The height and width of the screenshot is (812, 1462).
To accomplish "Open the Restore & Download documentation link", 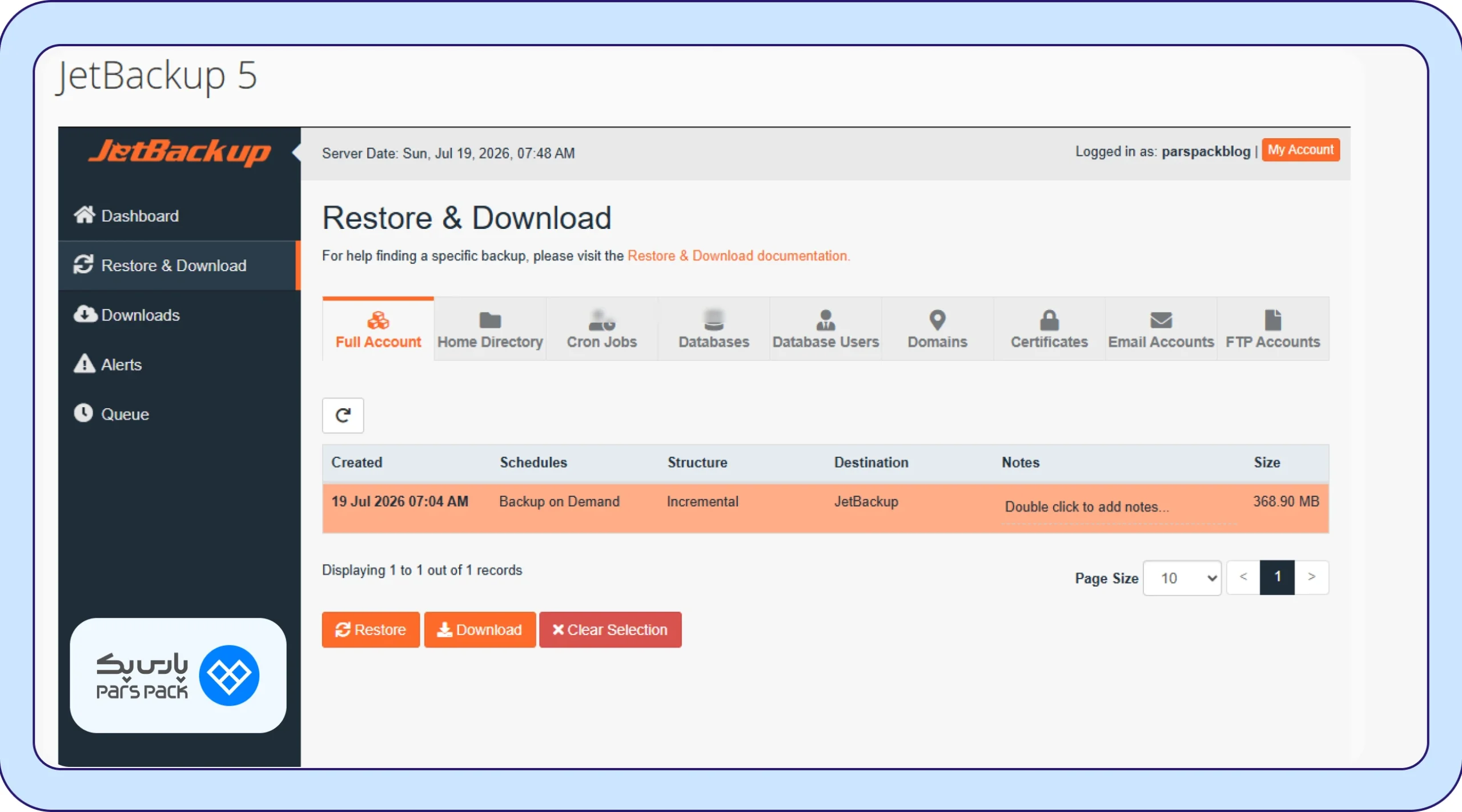I will click(738, 256).
